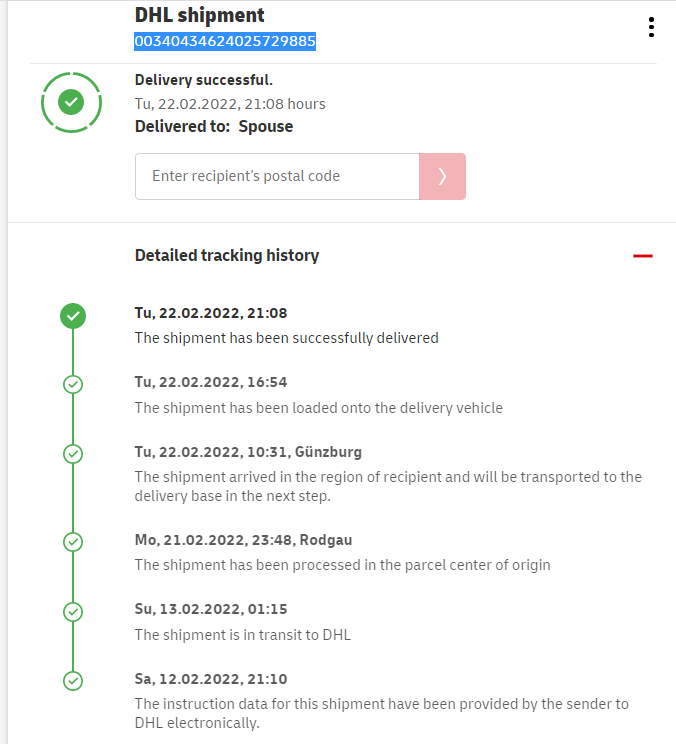Submit postal code with the red arrow button
The height and width of the screenshot is (744, 676).
(x=442, y=176)
